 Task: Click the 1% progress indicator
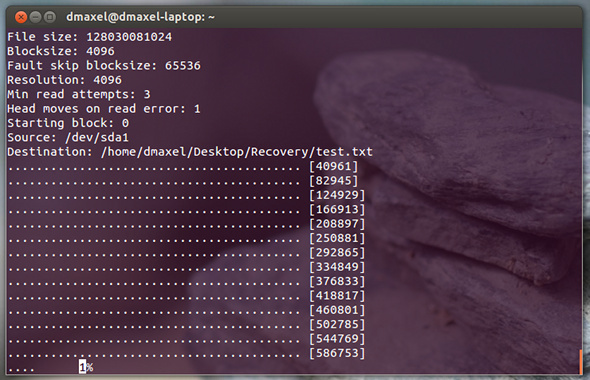(x=86, y=367)
